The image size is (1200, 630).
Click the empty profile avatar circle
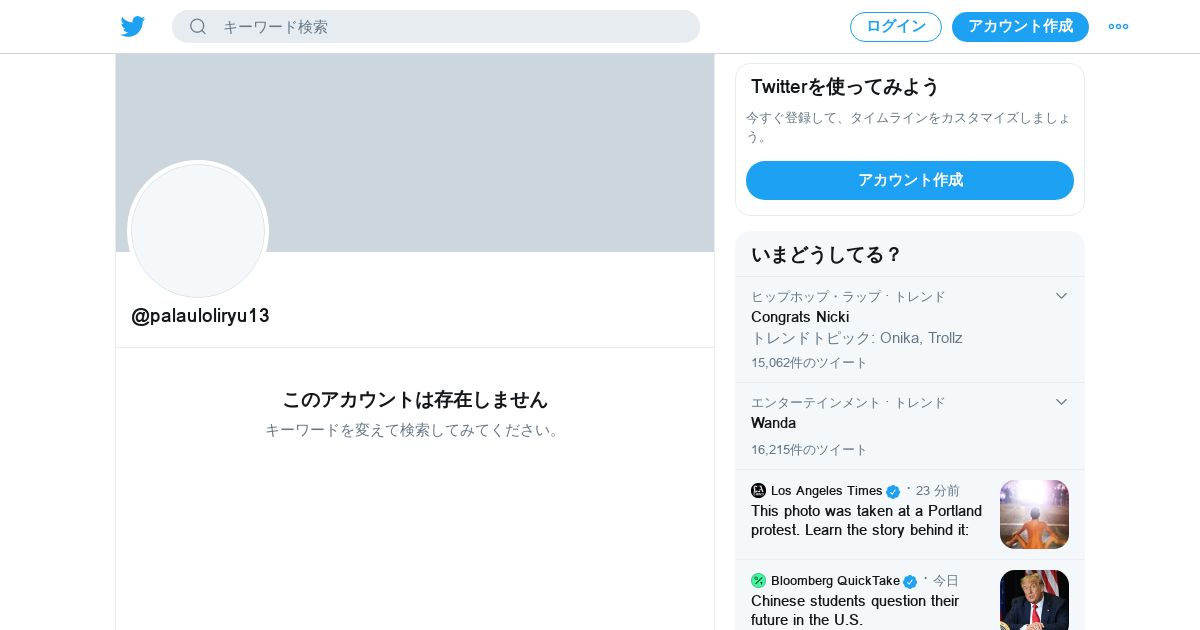198,231
